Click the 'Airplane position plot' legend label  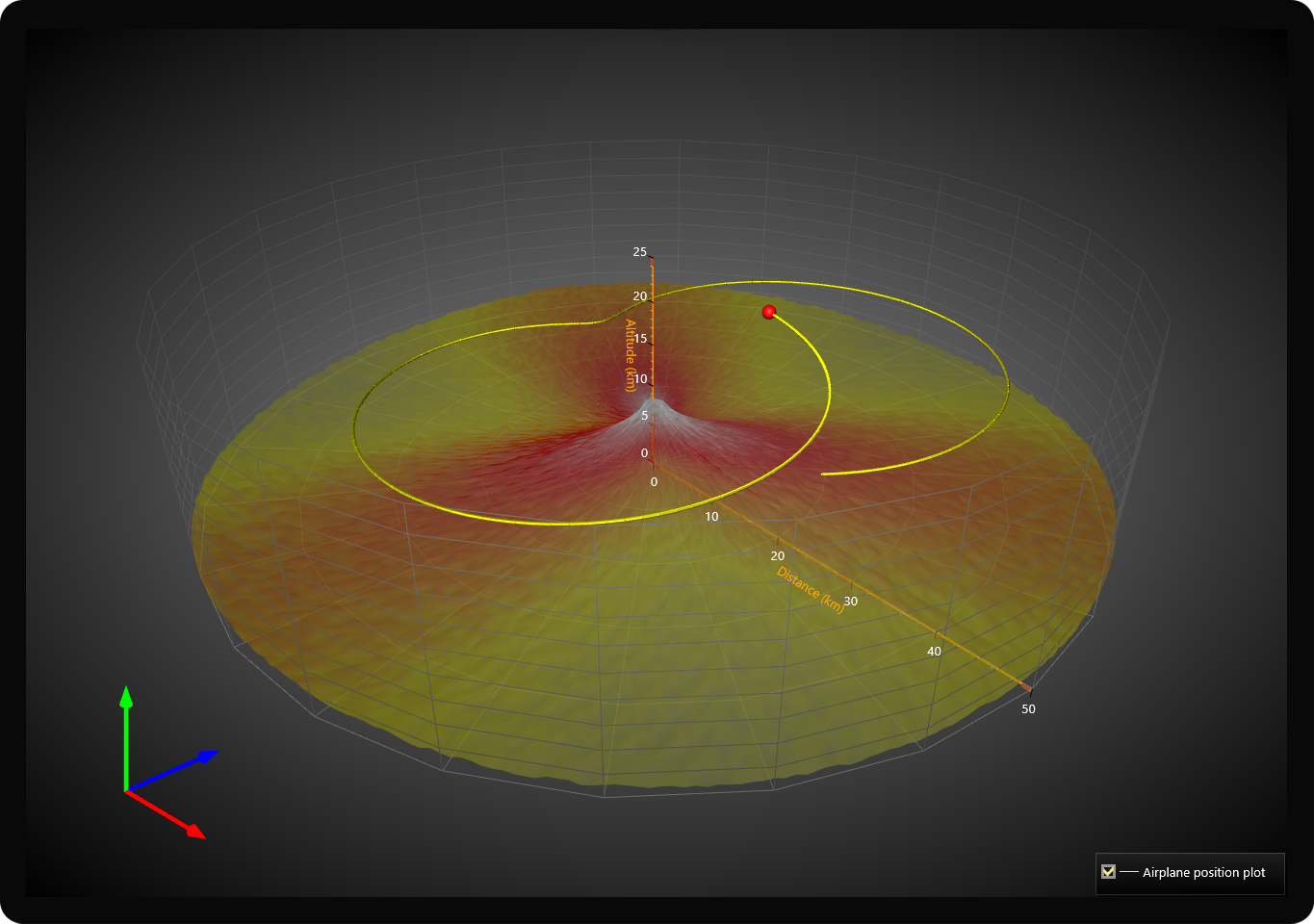[1203, 872]
